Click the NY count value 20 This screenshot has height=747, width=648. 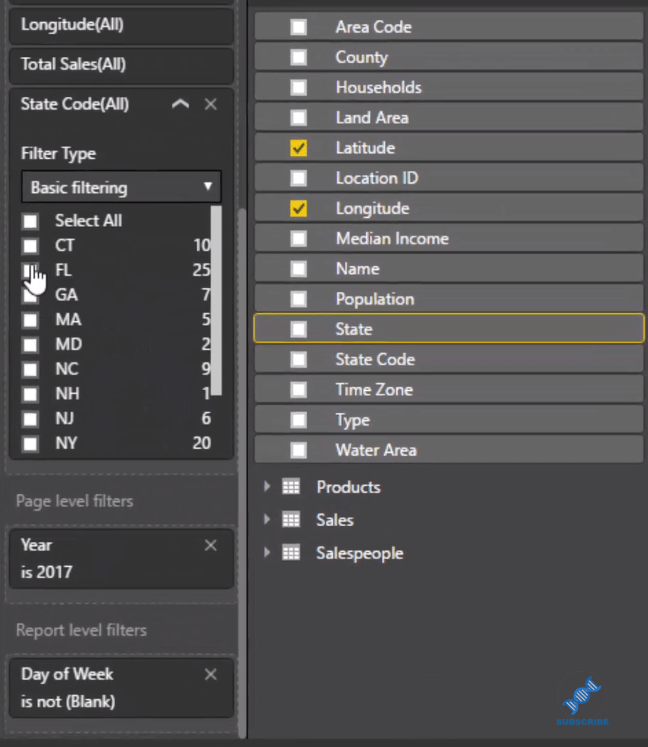[x=202, y=443]
